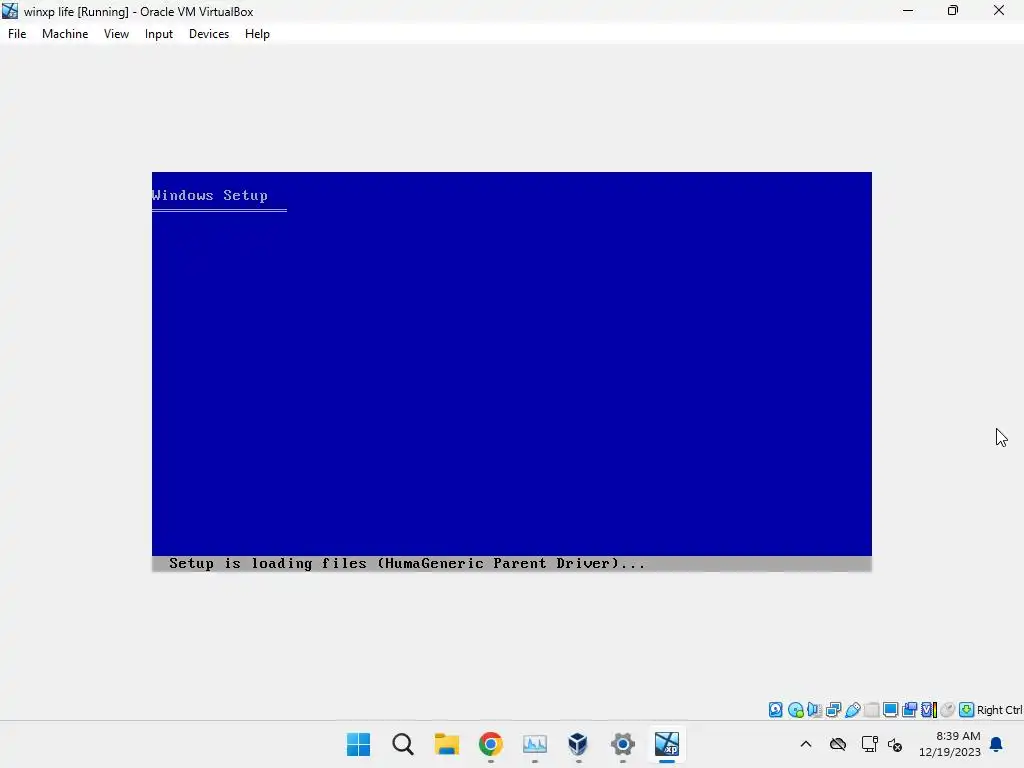Open the Input menu
Image resolution: width=1024 pixels, height=768 pixels.
point(159,34)
